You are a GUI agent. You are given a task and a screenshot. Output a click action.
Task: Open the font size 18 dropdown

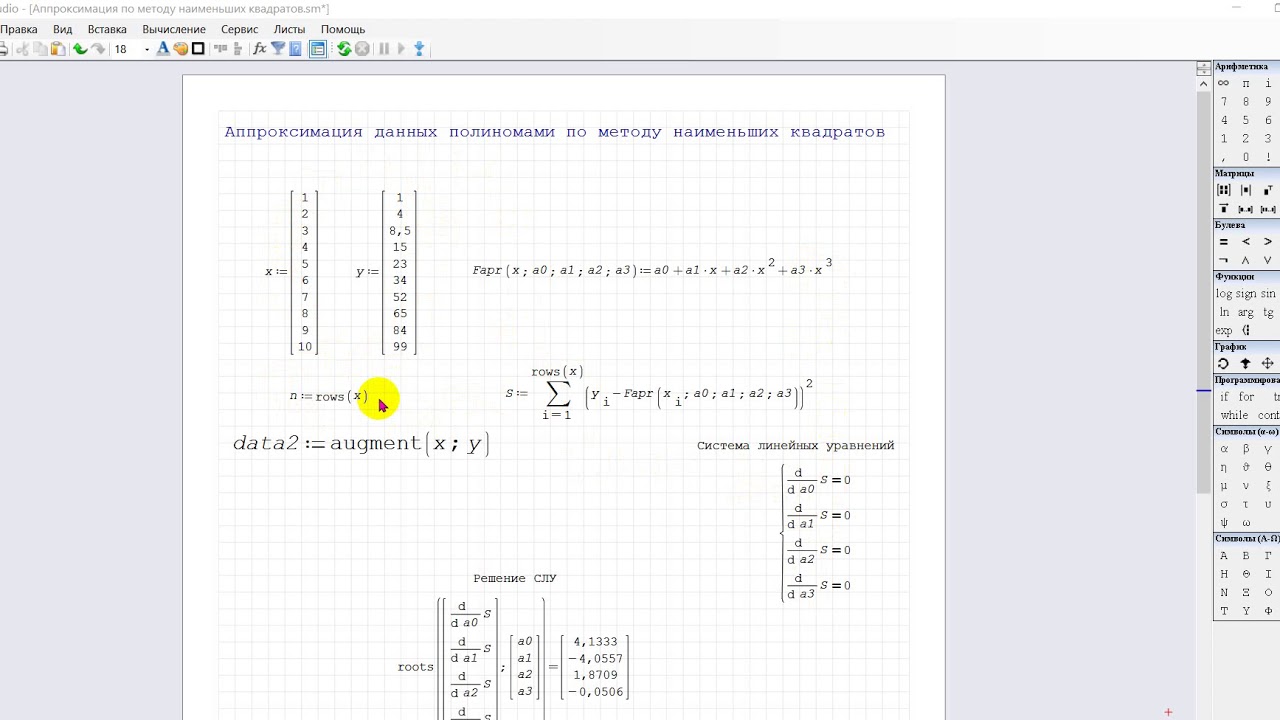147,49
